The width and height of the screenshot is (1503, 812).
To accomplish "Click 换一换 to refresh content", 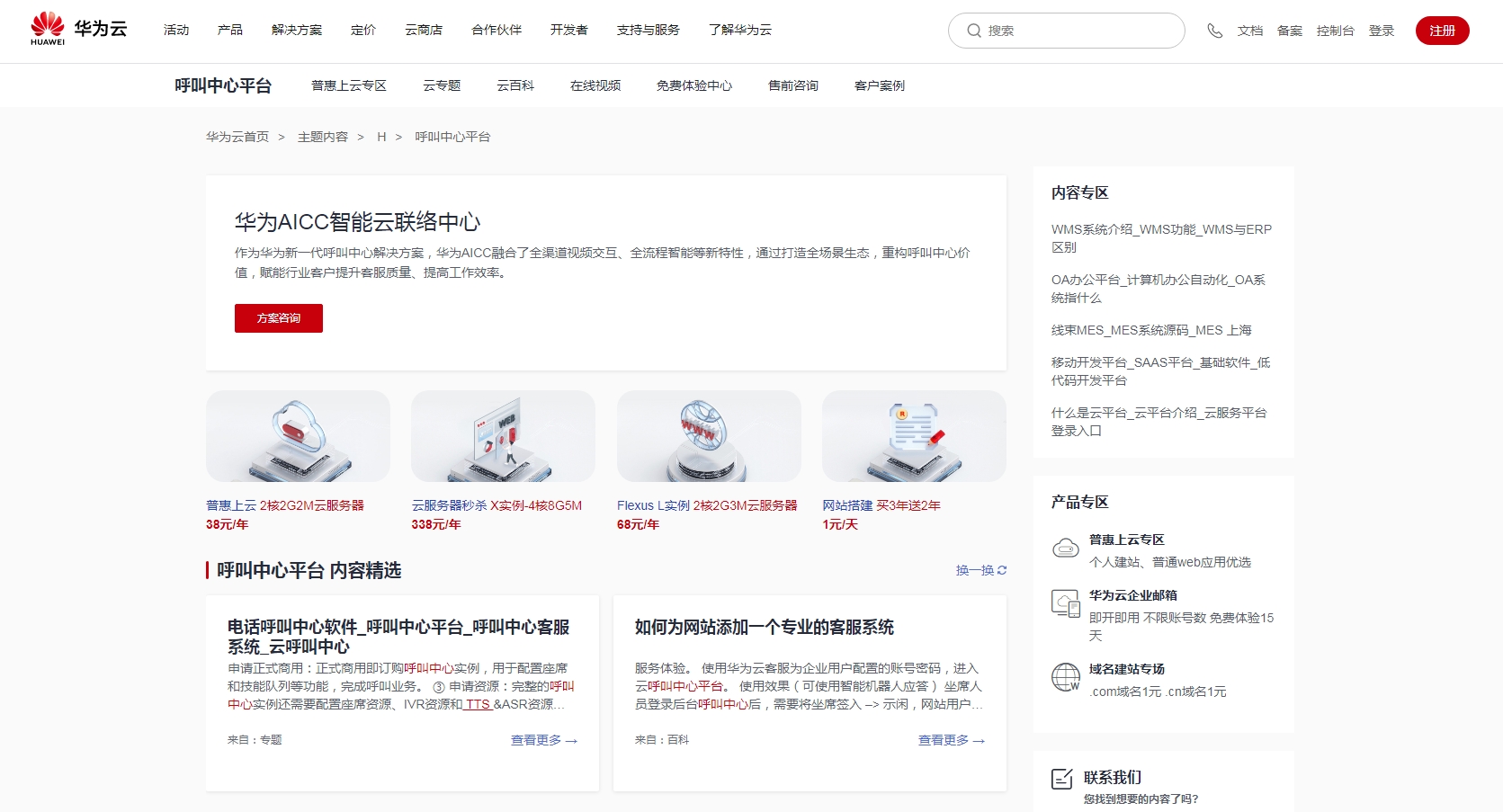I will [x=975, y=570].
